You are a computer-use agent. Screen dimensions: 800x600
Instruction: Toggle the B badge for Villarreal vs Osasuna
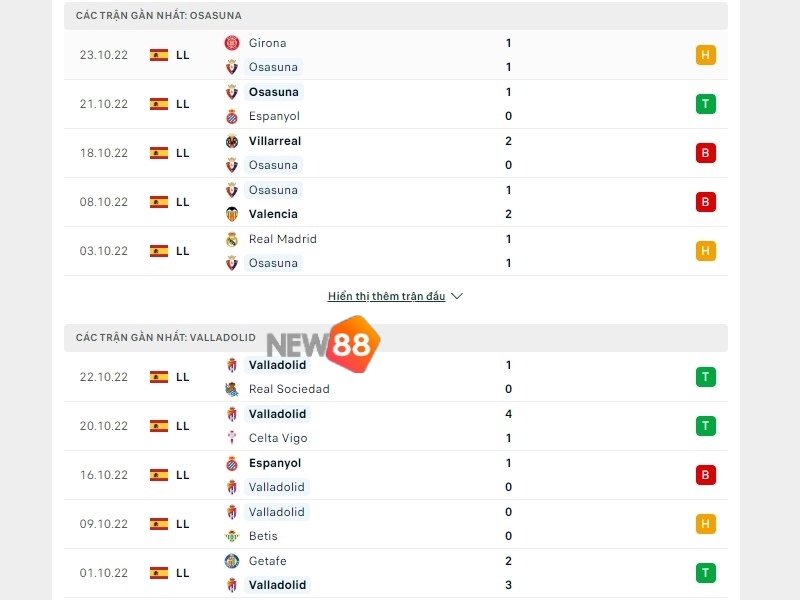[x=706, y=152]
